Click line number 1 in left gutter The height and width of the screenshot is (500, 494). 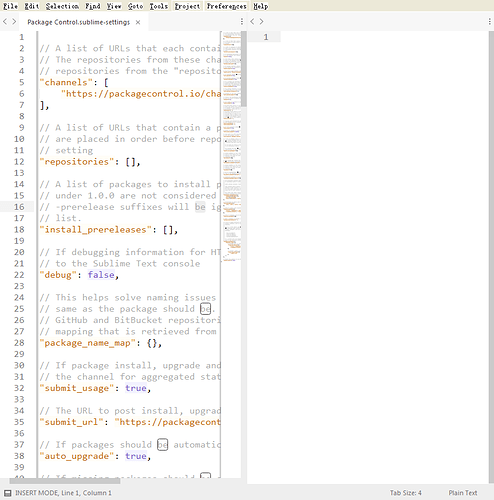click(22, 37)
